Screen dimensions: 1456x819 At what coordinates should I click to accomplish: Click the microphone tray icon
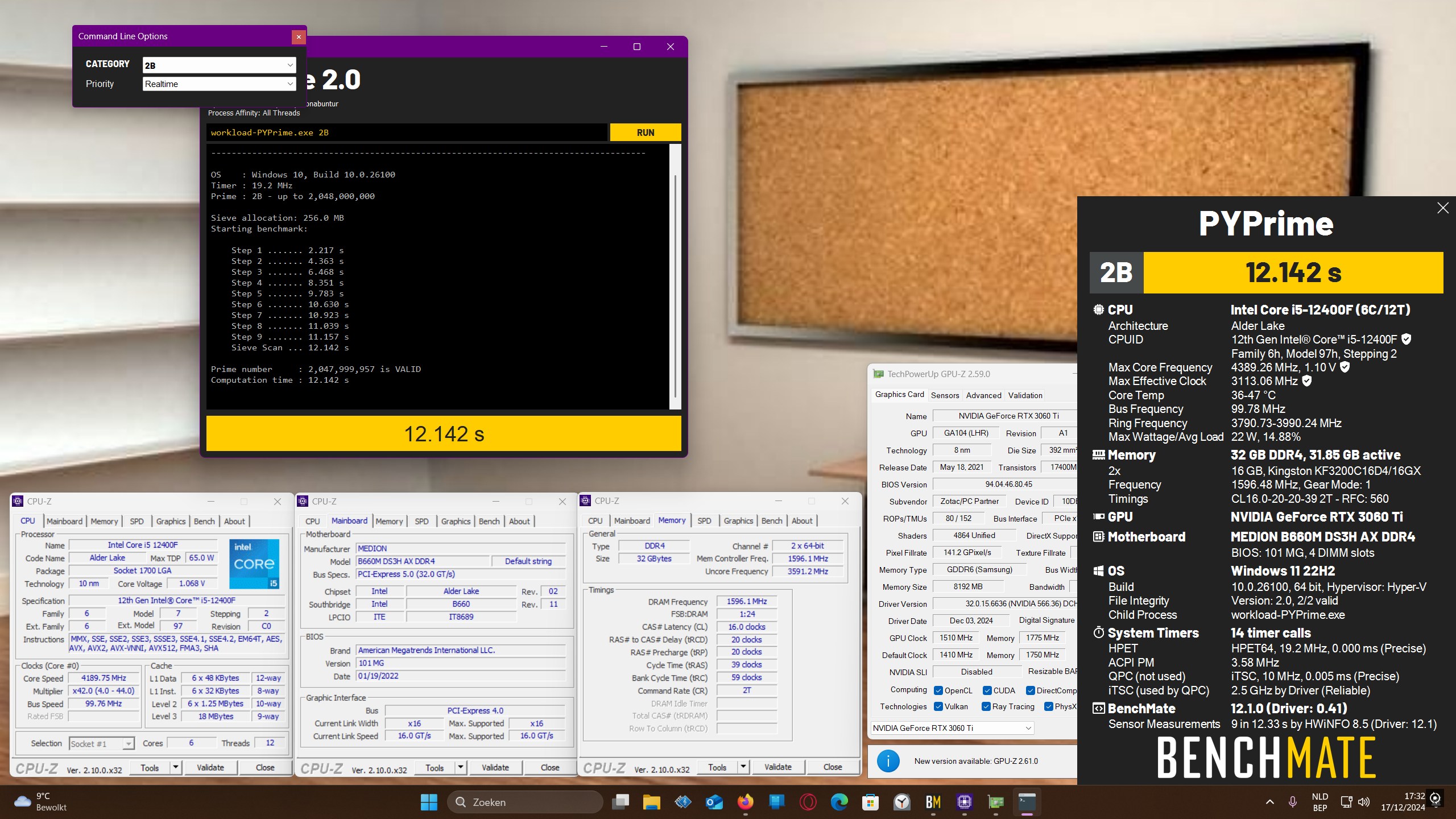[x=1292, y=802]
